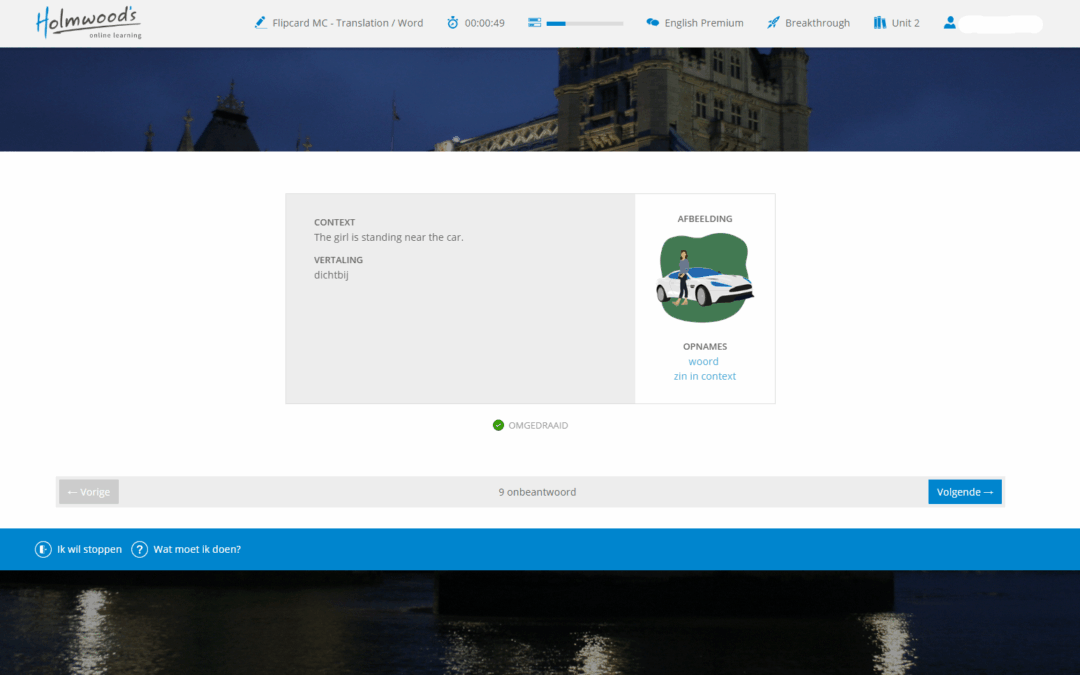Click the '9 onbeantwoord' counter text
This screenshot has width=1080, height=675.
(537, 492)
